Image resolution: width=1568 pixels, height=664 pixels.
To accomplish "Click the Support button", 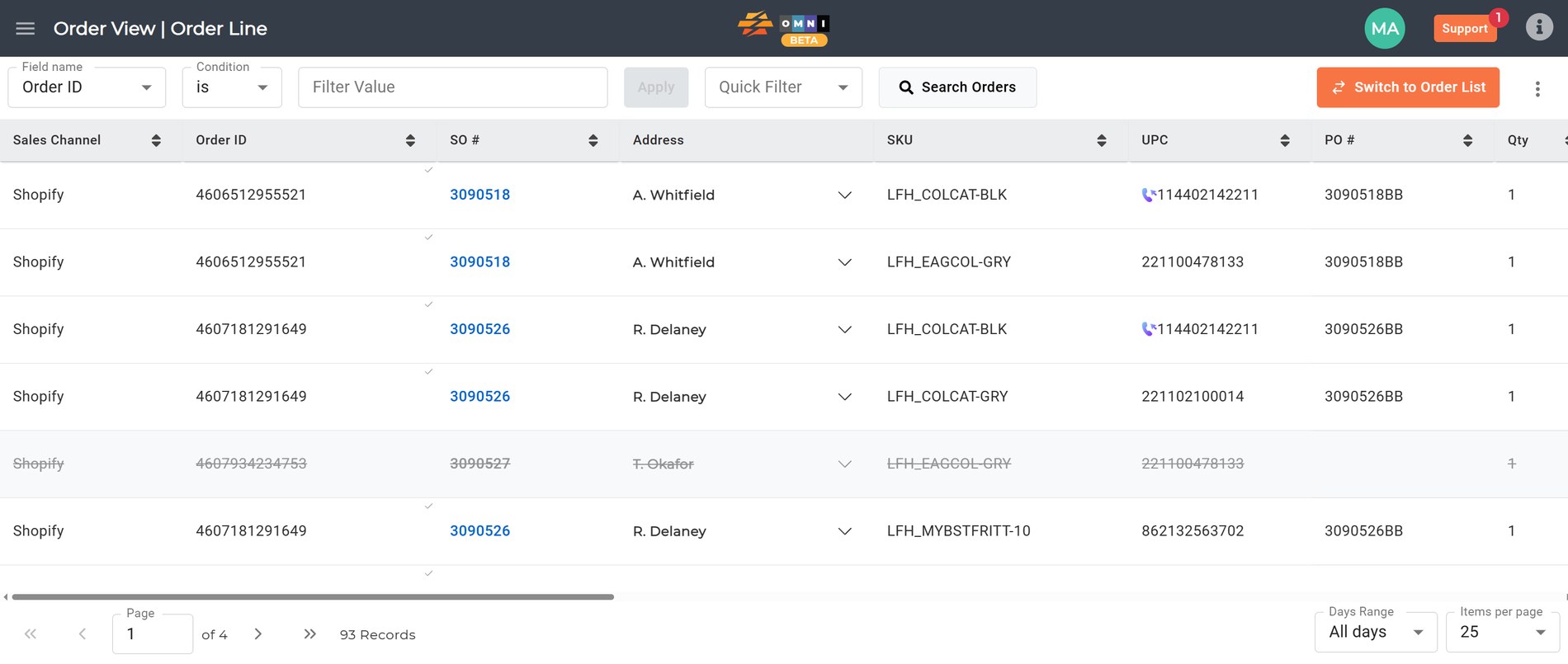I will click(x=1465, y=29).
